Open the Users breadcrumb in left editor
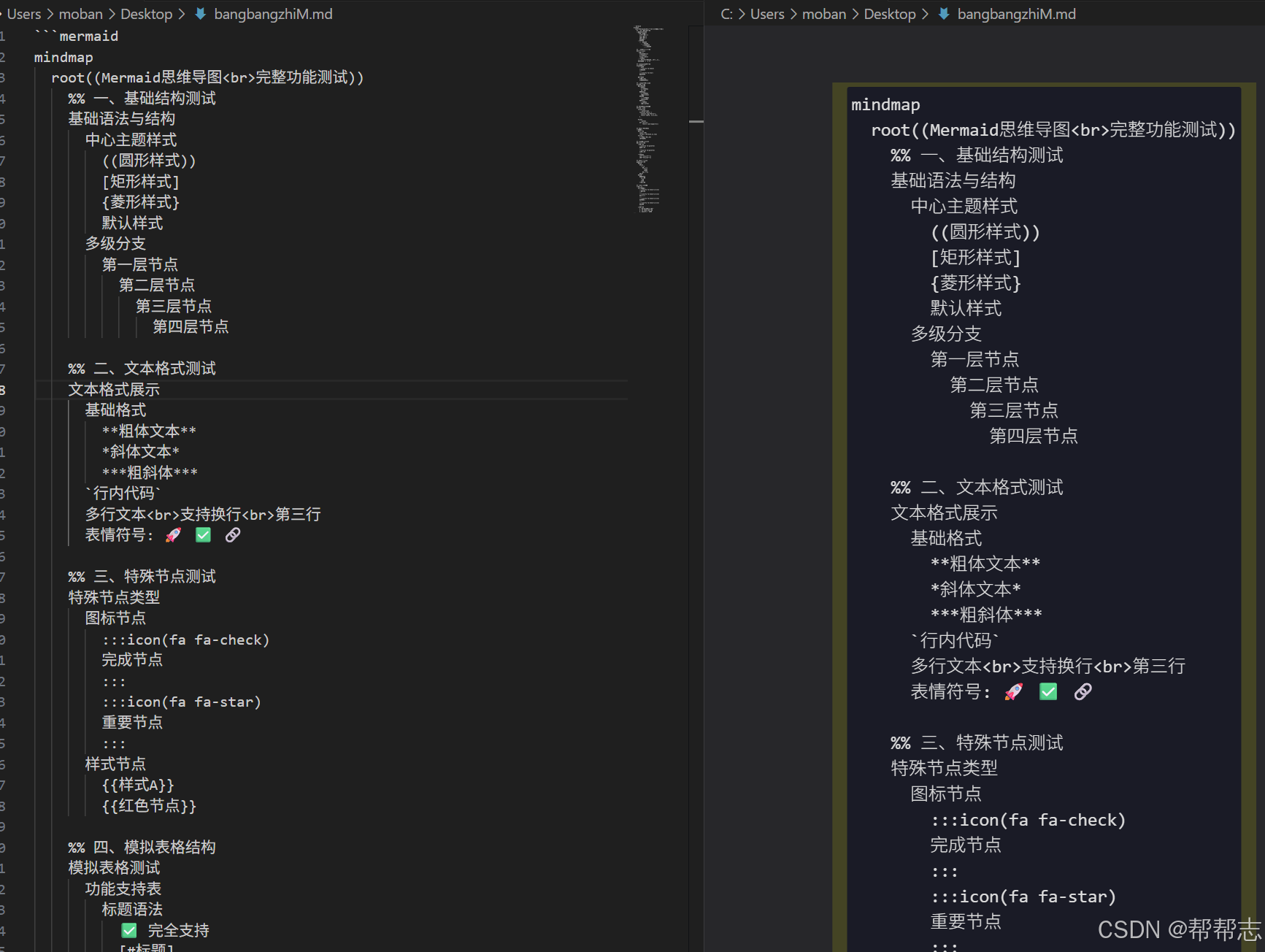Screen dimensions: 1265x952 coord(24,14)
